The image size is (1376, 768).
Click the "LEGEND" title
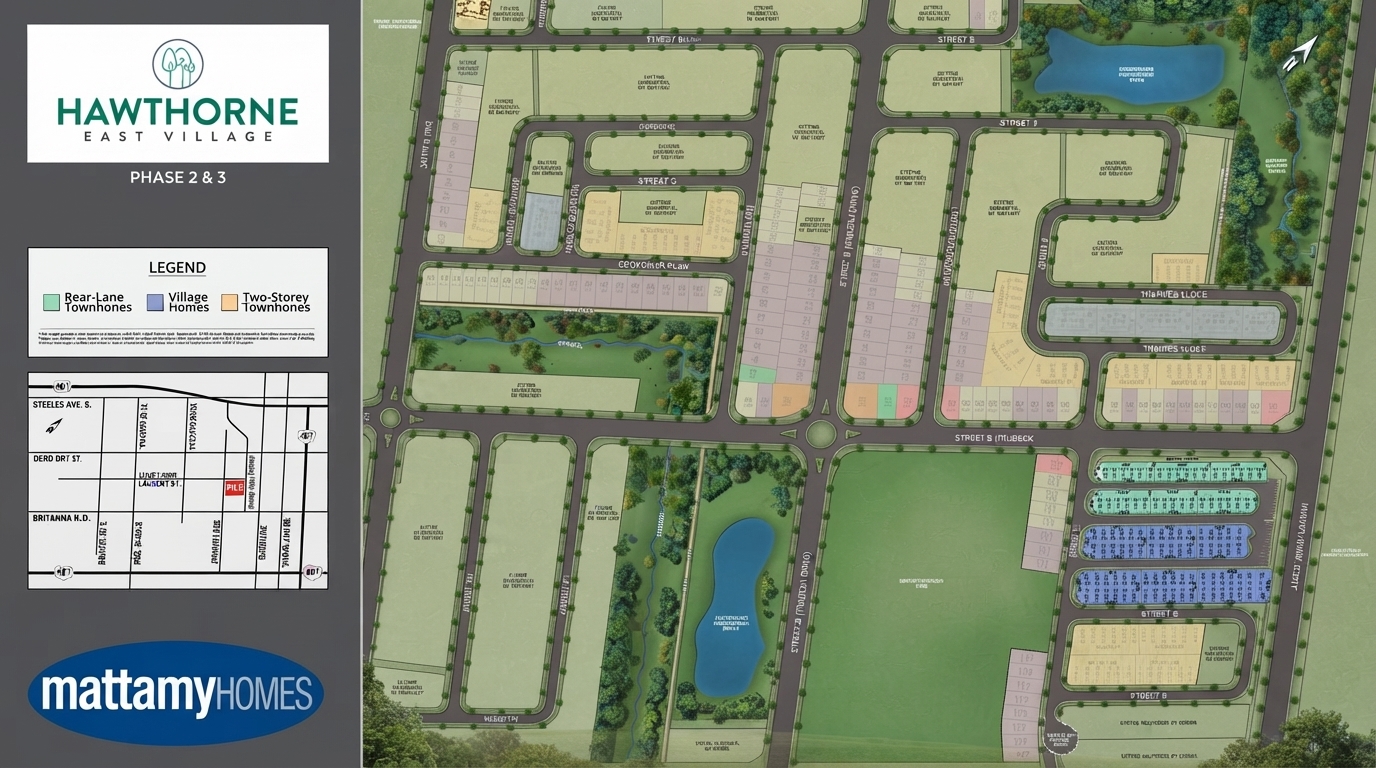point(177,268)
